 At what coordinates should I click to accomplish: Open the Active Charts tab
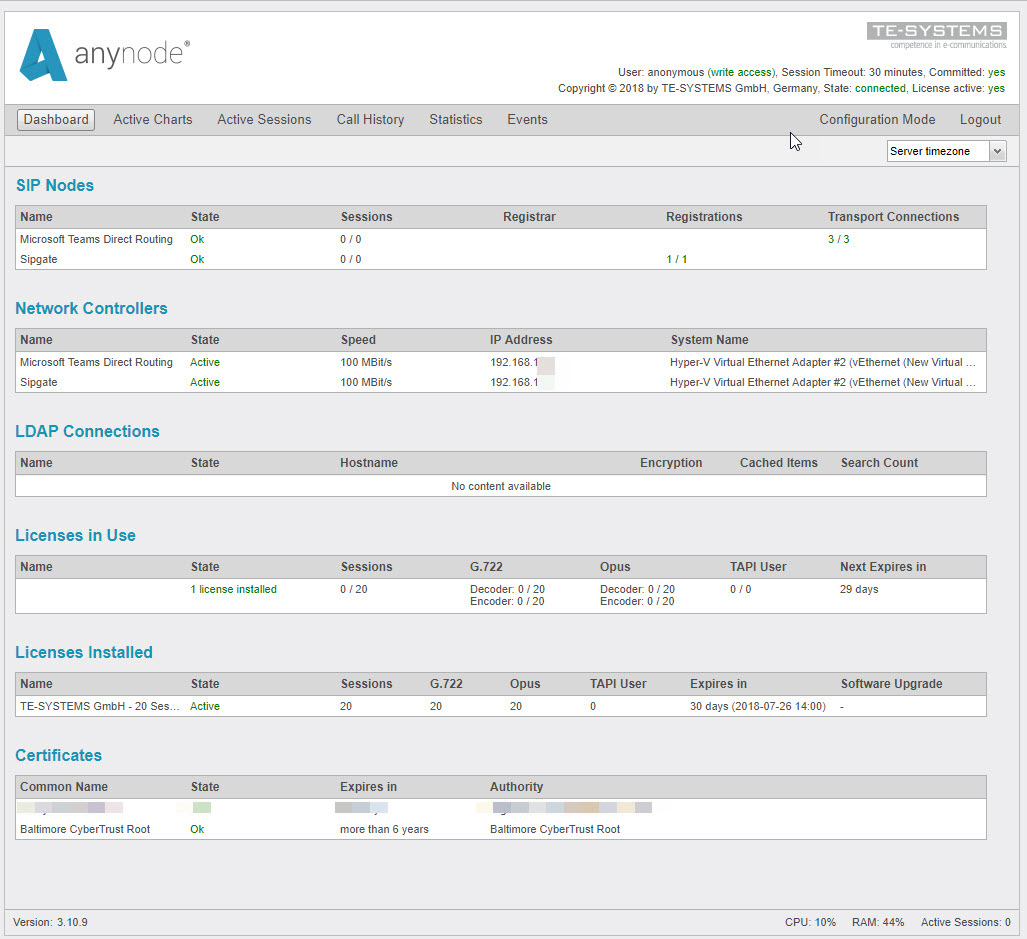152,120
